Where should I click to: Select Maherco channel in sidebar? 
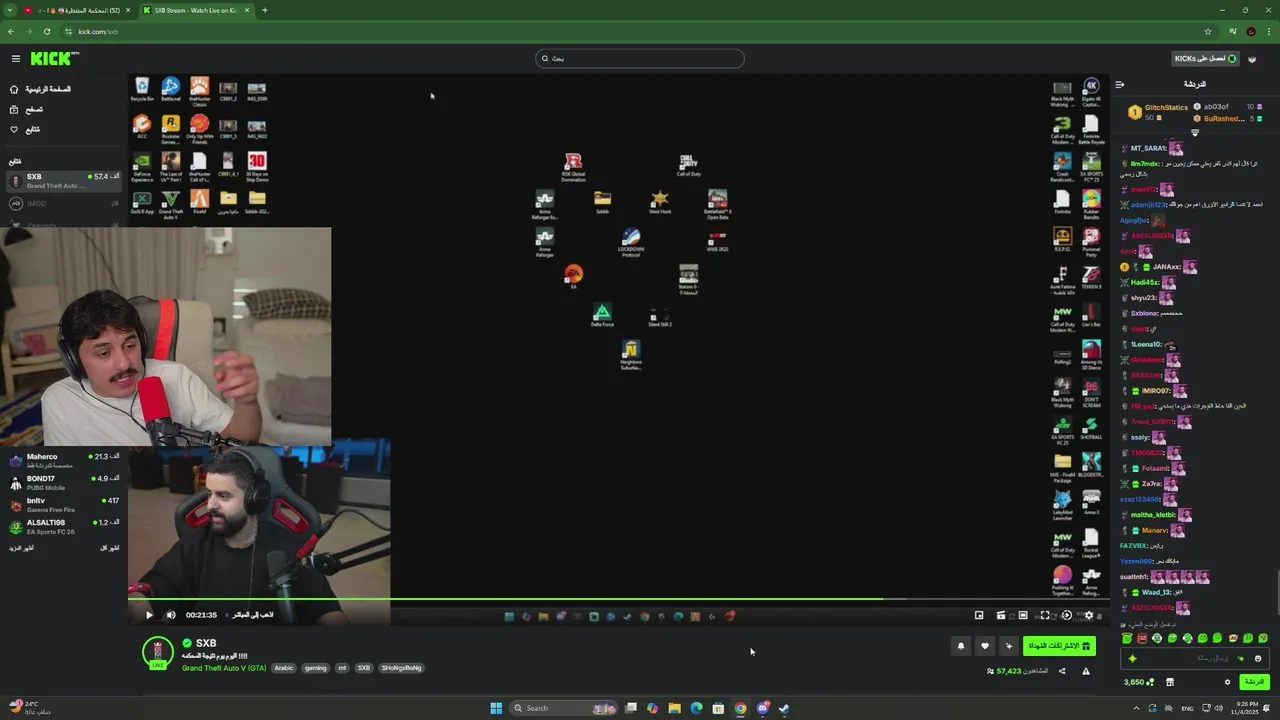(64, 461)
